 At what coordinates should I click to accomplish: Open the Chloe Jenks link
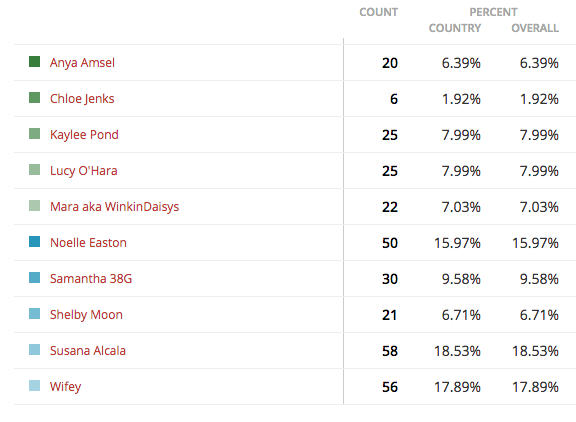point(82,99)
